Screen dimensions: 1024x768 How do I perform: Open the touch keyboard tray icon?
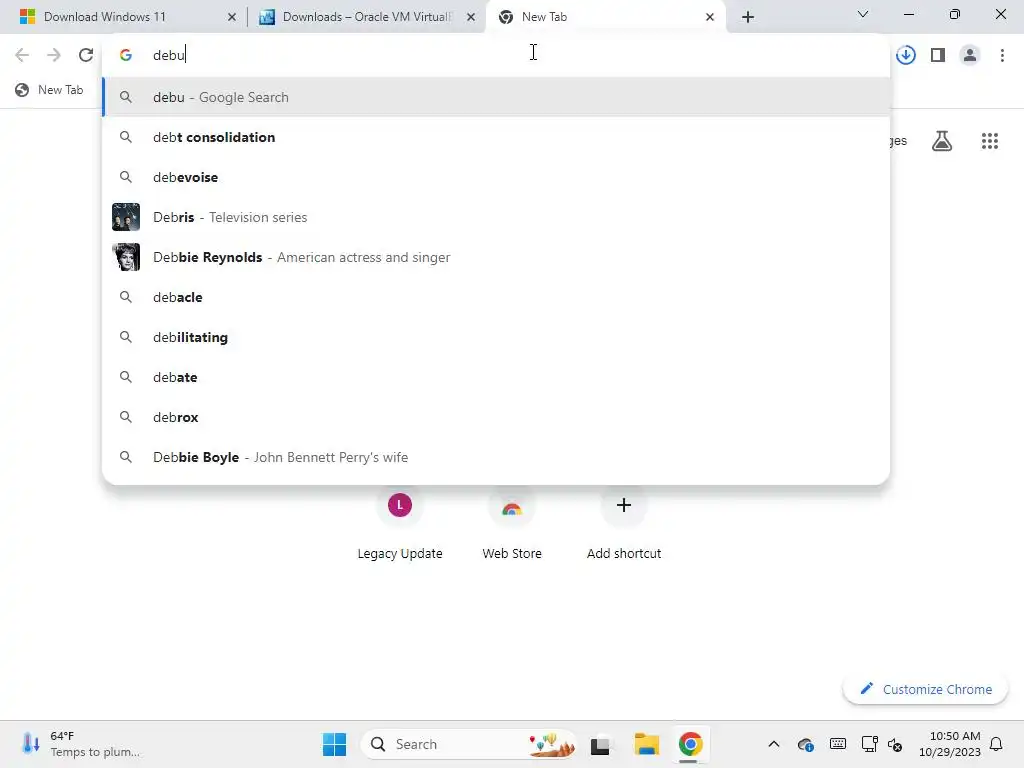click(x=837, y=744)
